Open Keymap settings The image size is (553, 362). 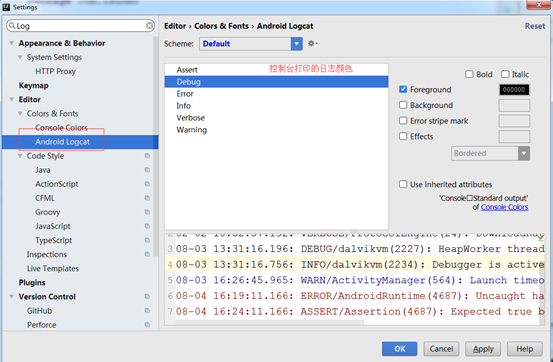coord(34,85)
